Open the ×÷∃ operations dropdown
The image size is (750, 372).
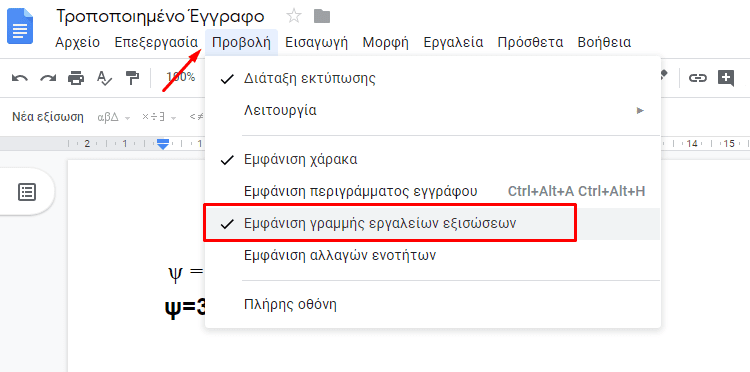click(159, 117)
